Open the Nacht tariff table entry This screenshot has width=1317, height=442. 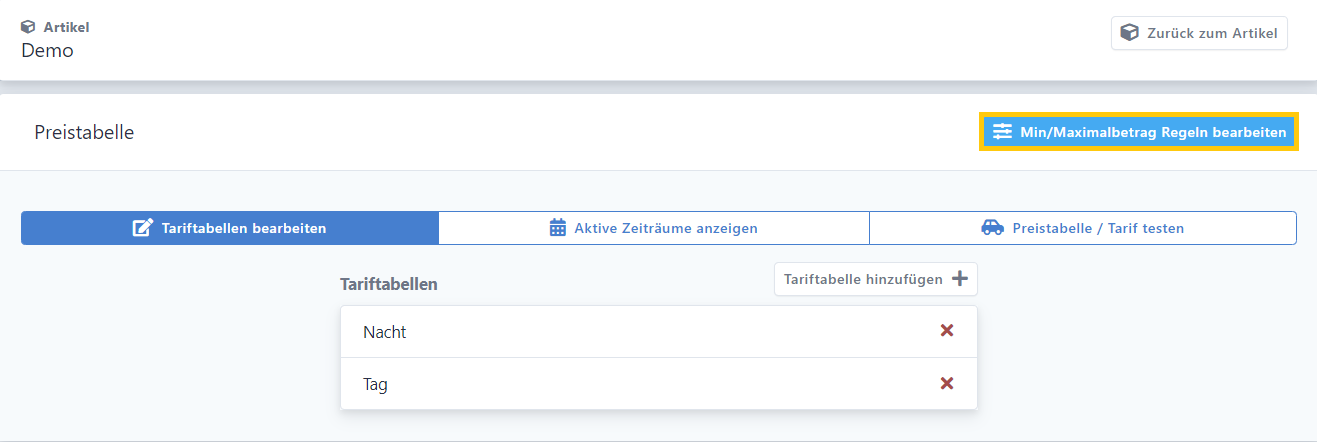[385, 332]
